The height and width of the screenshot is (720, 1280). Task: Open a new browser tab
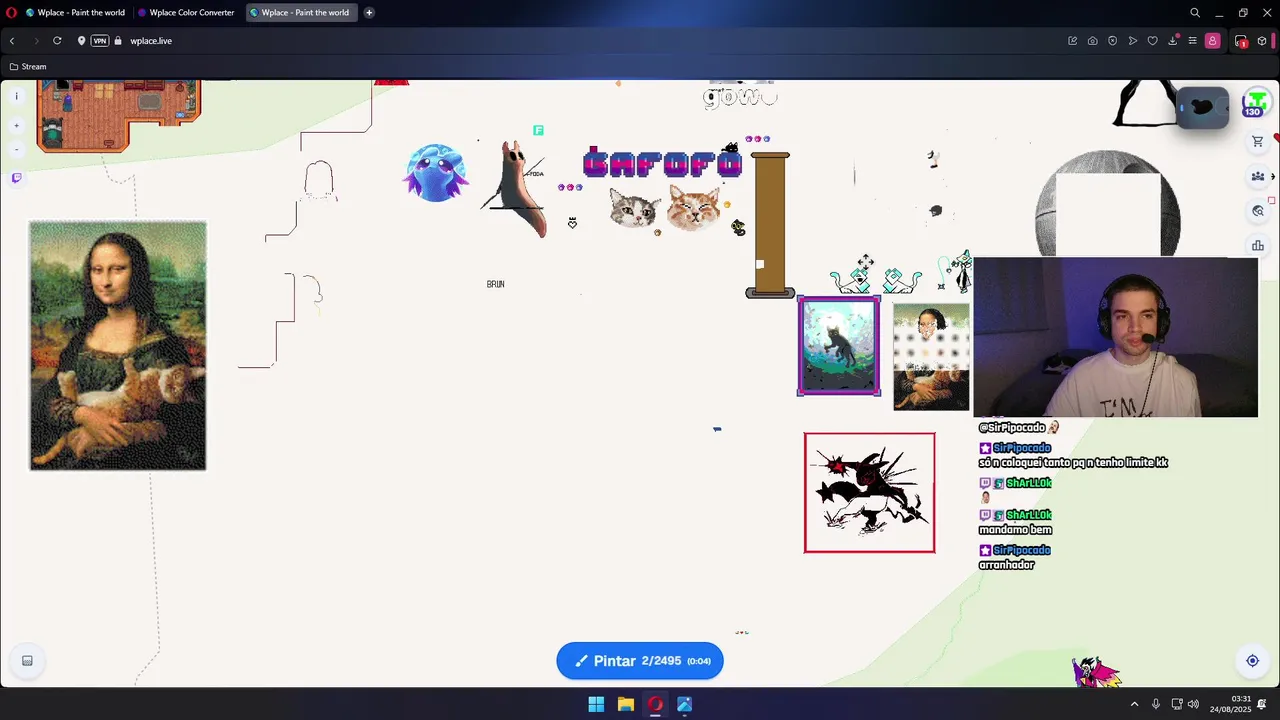369,13
